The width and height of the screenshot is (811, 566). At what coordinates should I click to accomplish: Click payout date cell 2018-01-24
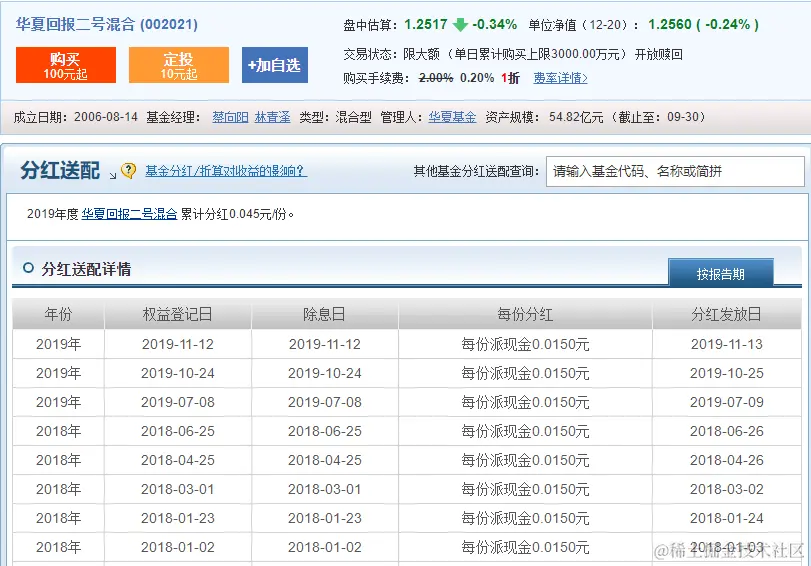click(x=727, y=518)
